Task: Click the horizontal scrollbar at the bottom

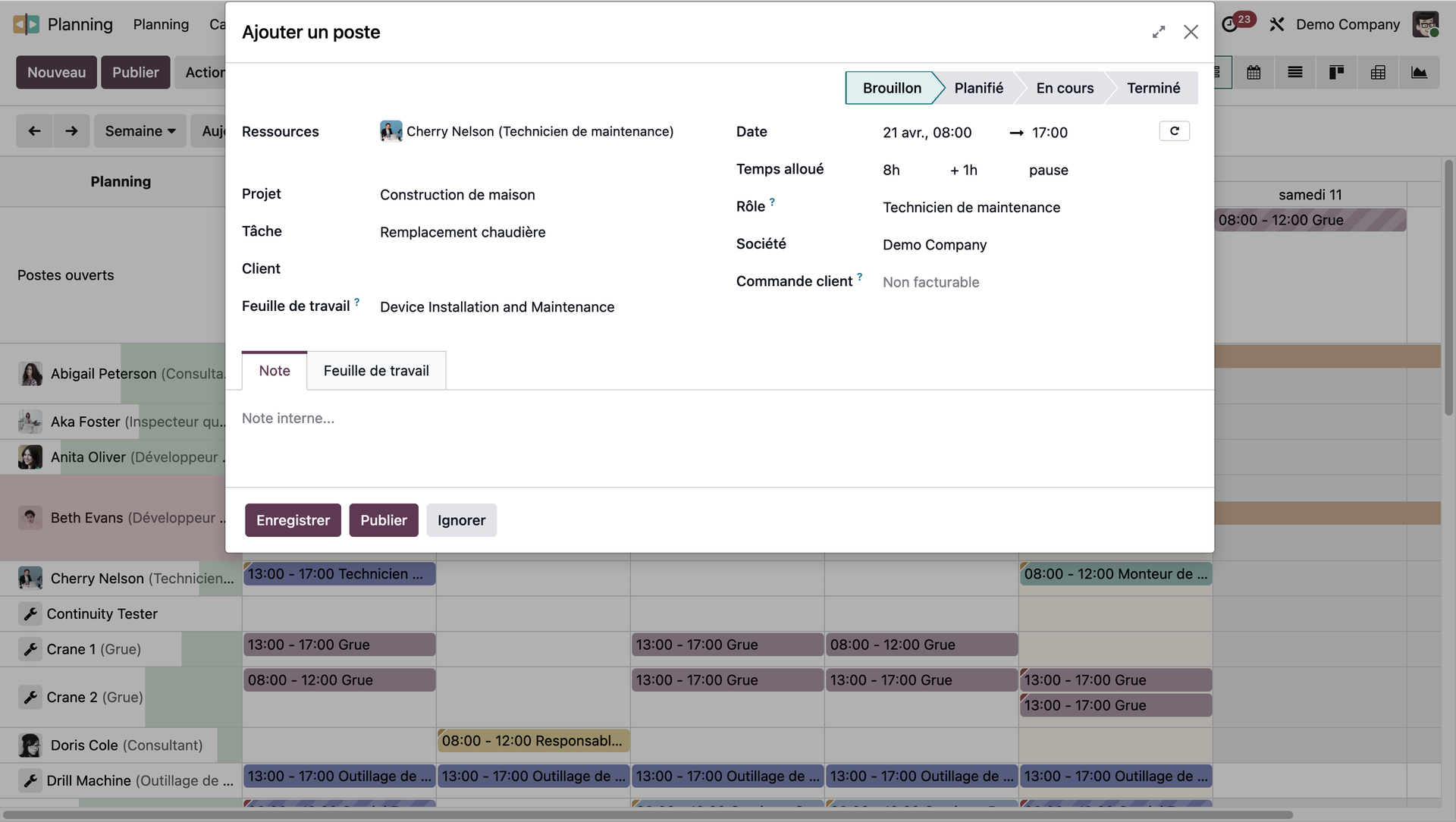Action: coord(645,815)
